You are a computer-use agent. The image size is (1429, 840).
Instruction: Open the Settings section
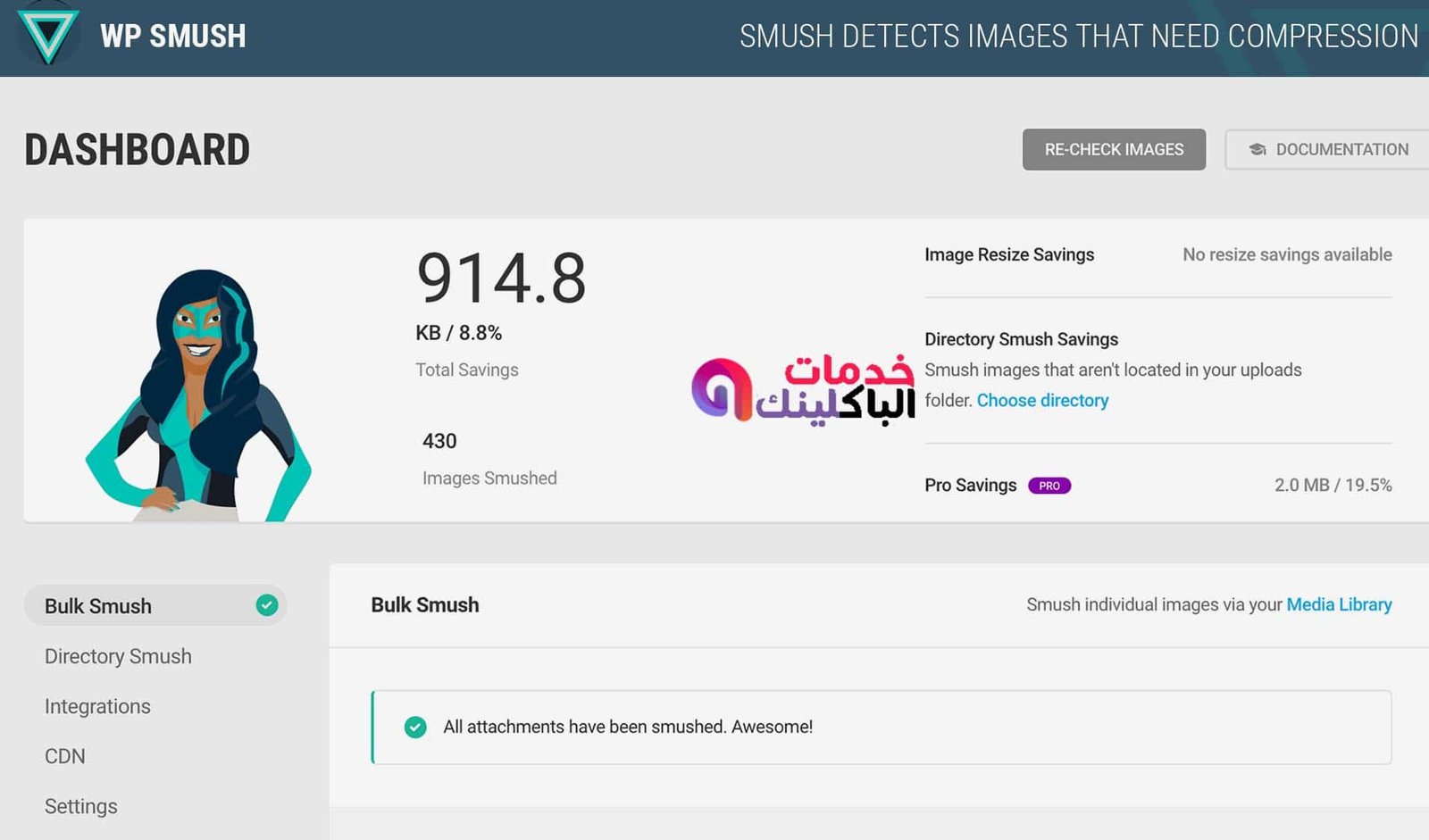(80, 806)
